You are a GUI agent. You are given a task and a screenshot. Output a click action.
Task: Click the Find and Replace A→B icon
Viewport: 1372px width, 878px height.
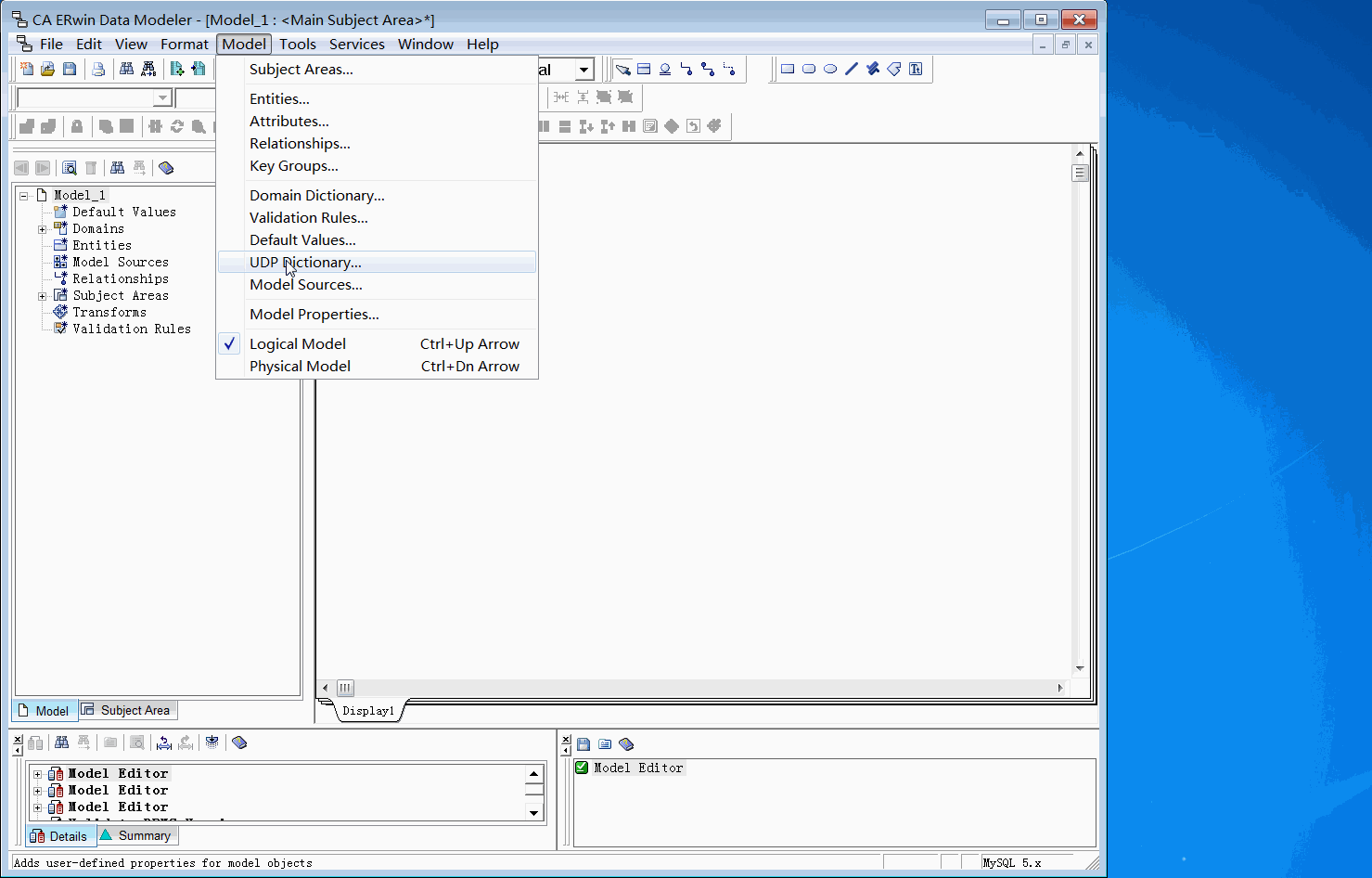(148, 69)
